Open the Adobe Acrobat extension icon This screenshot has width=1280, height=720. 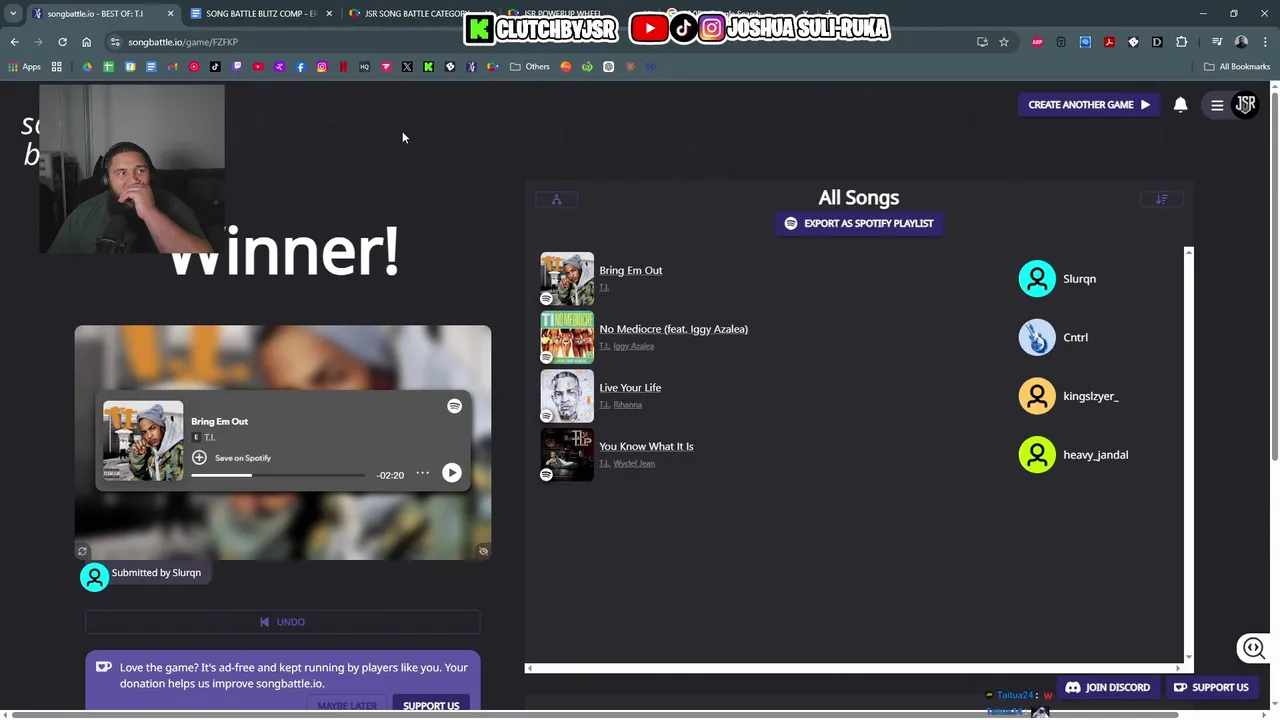(1109, 42)
